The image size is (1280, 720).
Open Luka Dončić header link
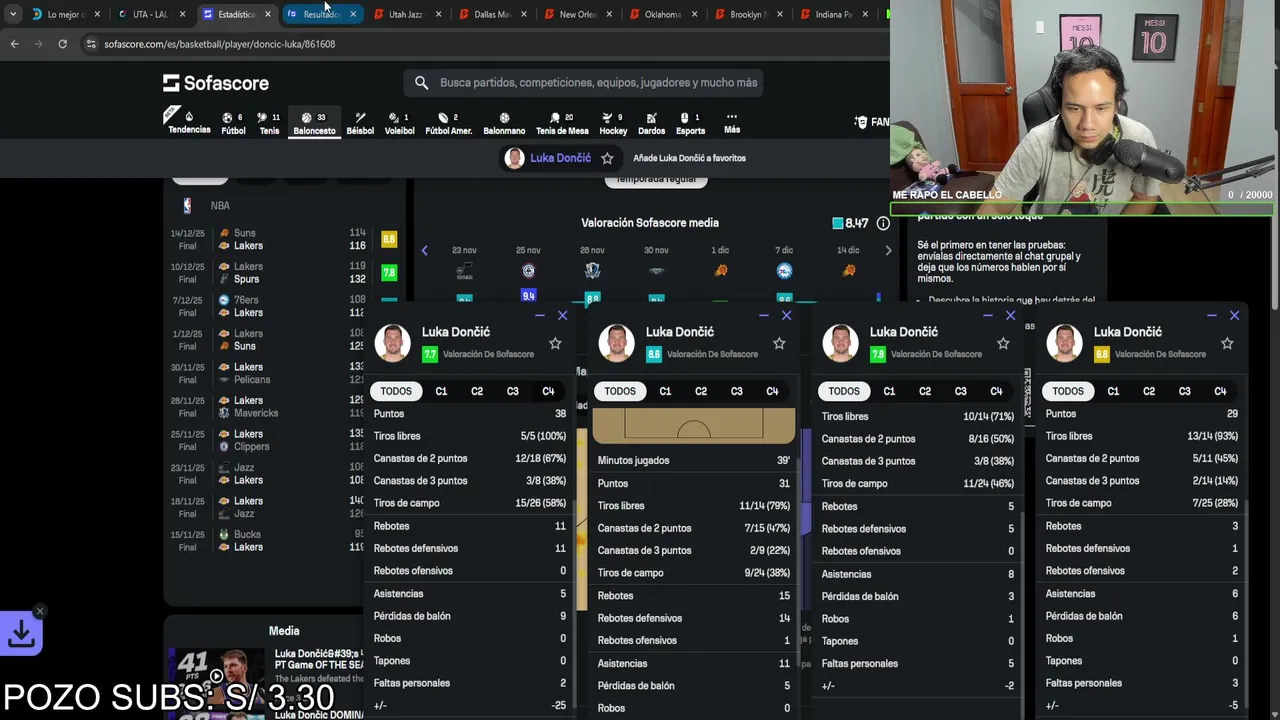(x=560, y=158)
